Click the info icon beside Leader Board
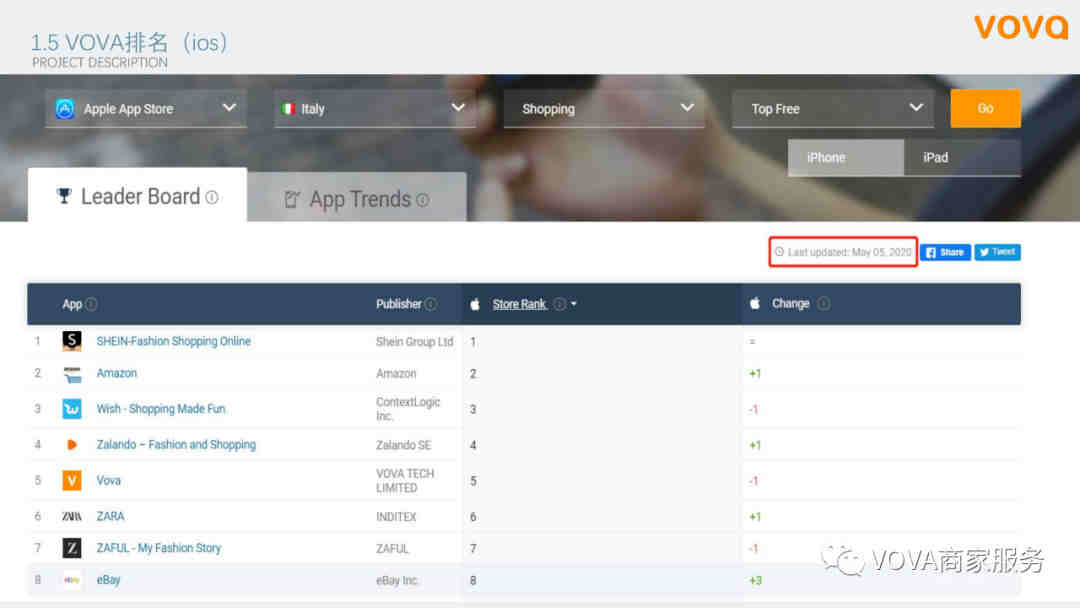The height and width of the screenshot is (608, 1080). coord(212,198)
